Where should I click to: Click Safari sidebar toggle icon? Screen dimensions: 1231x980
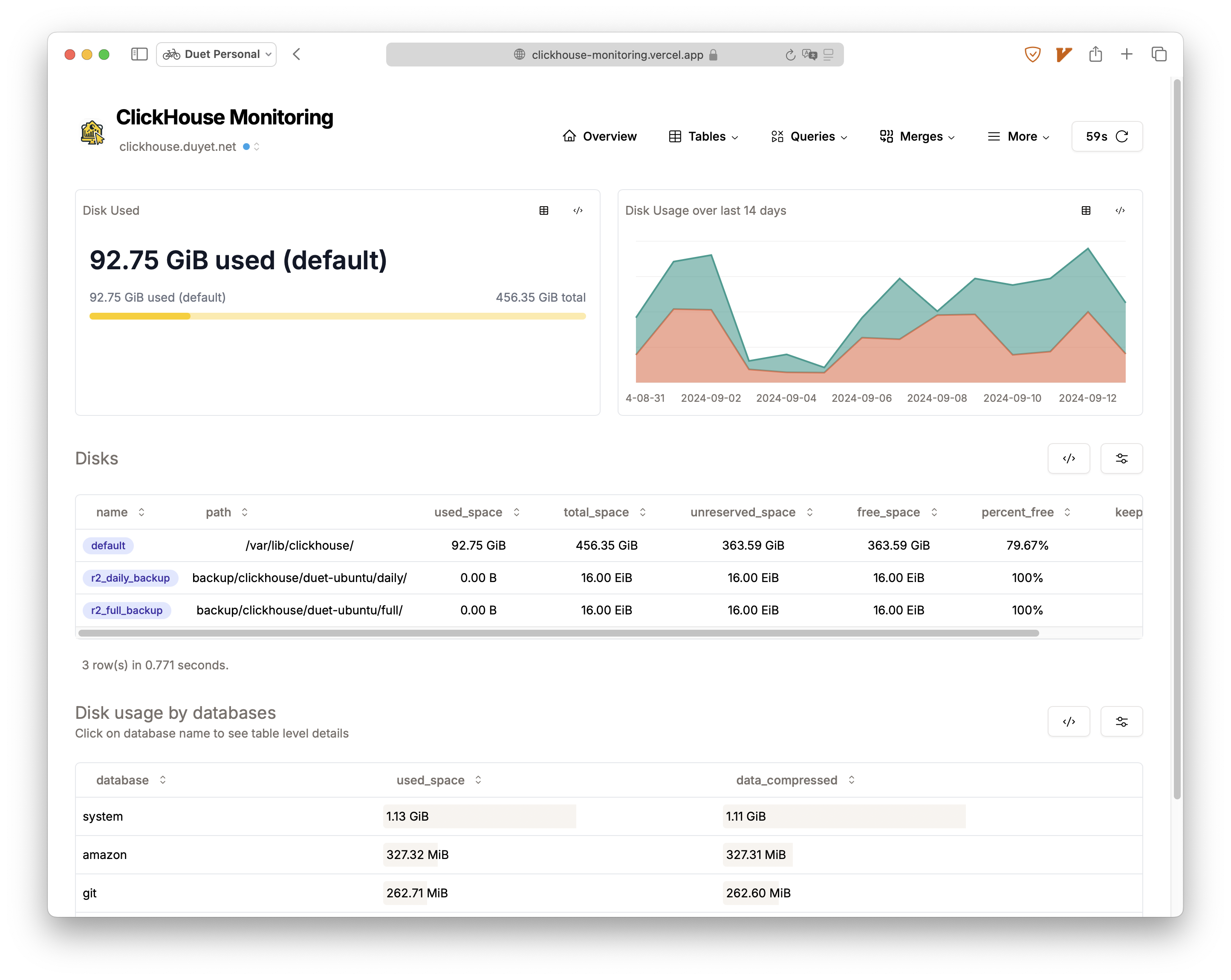tap(139, 54)
